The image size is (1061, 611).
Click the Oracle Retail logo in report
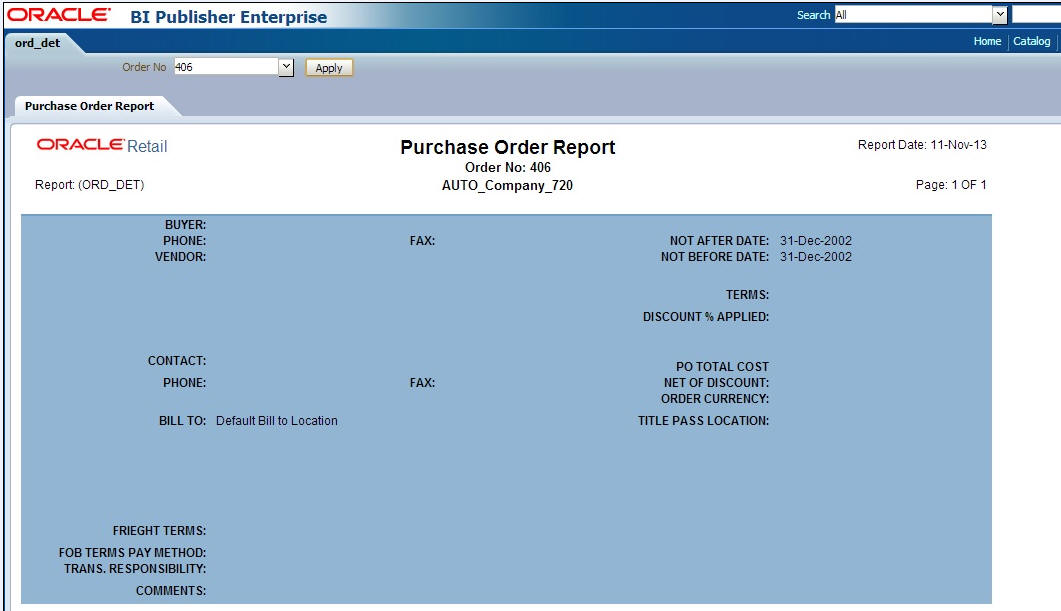(x=101, y=145)
